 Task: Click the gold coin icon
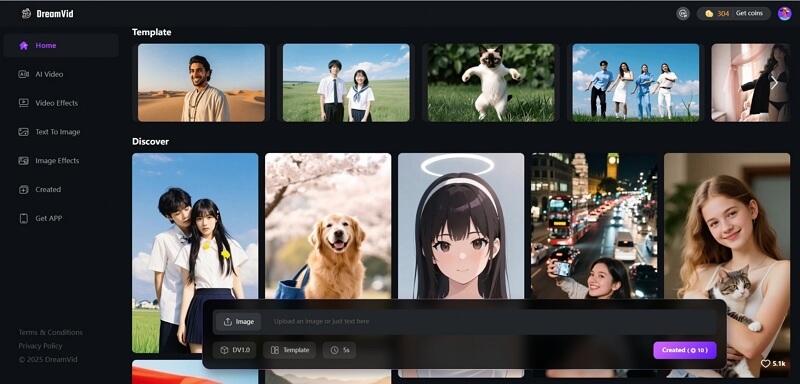[709, 14]
